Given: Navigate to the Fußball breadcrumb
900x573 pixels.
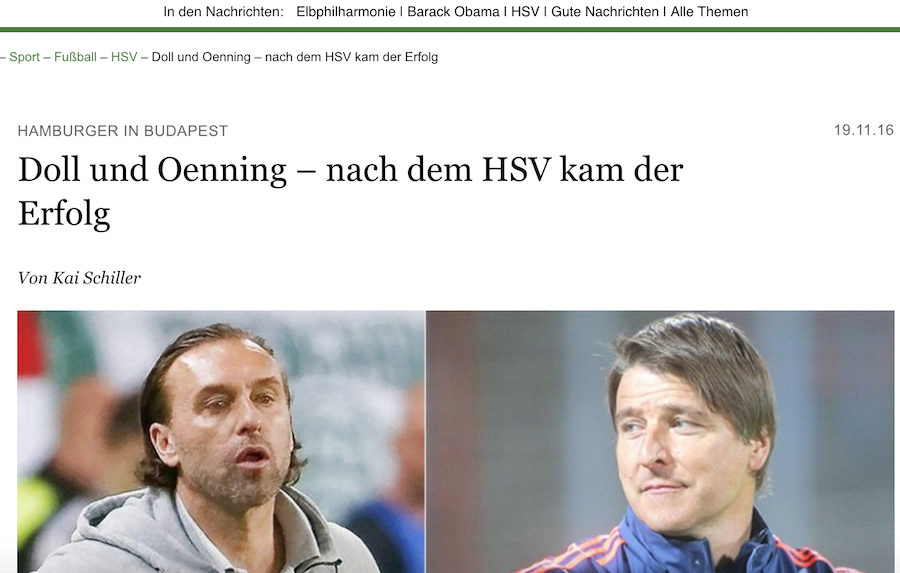Looking at the screenshot, I should click(x=75, y=57).
